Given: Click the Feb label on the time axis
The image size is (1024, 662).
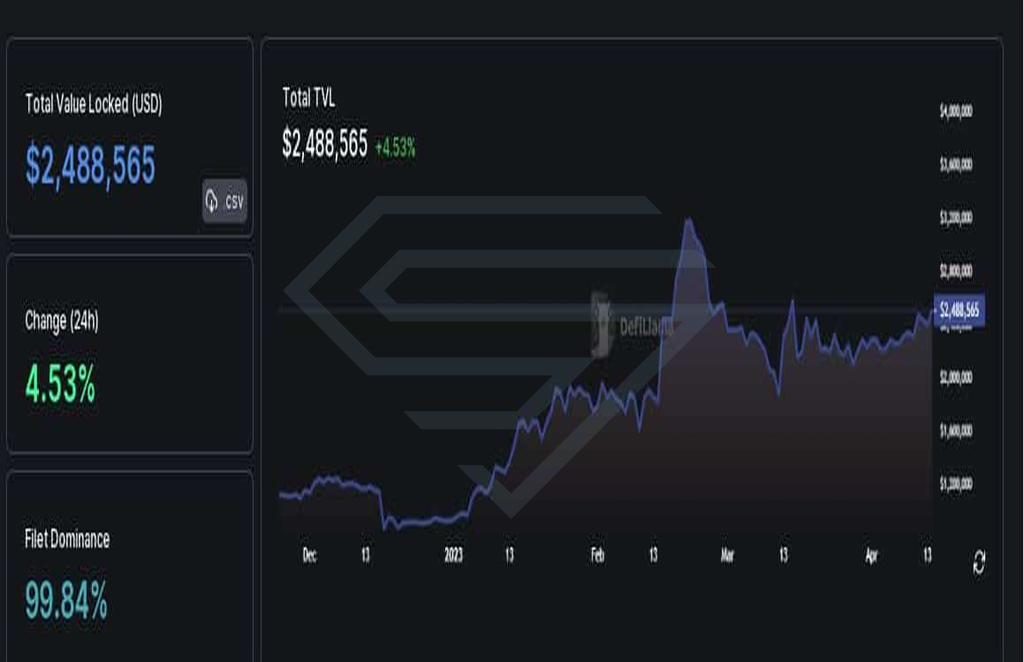Looking at the screenshot, I should (x=597, y=555).
